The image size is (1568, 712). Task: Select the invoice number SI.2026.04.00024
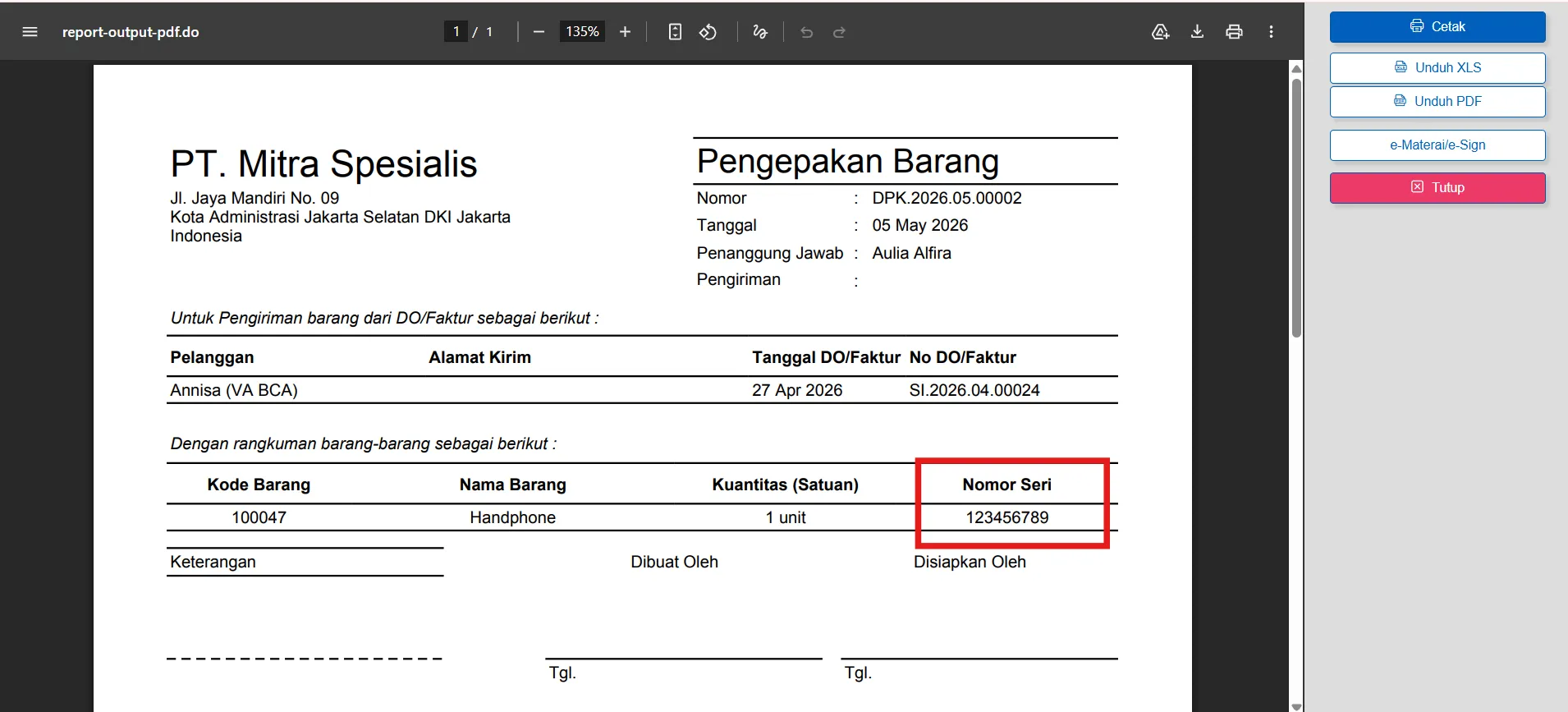(974, 390)
